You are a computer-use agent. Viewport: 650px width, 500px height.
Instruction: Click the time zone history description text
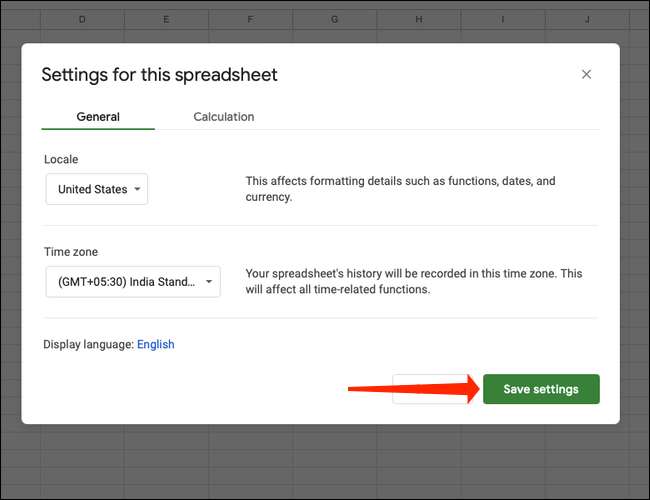pyautogui.click(x=413, y=281)
